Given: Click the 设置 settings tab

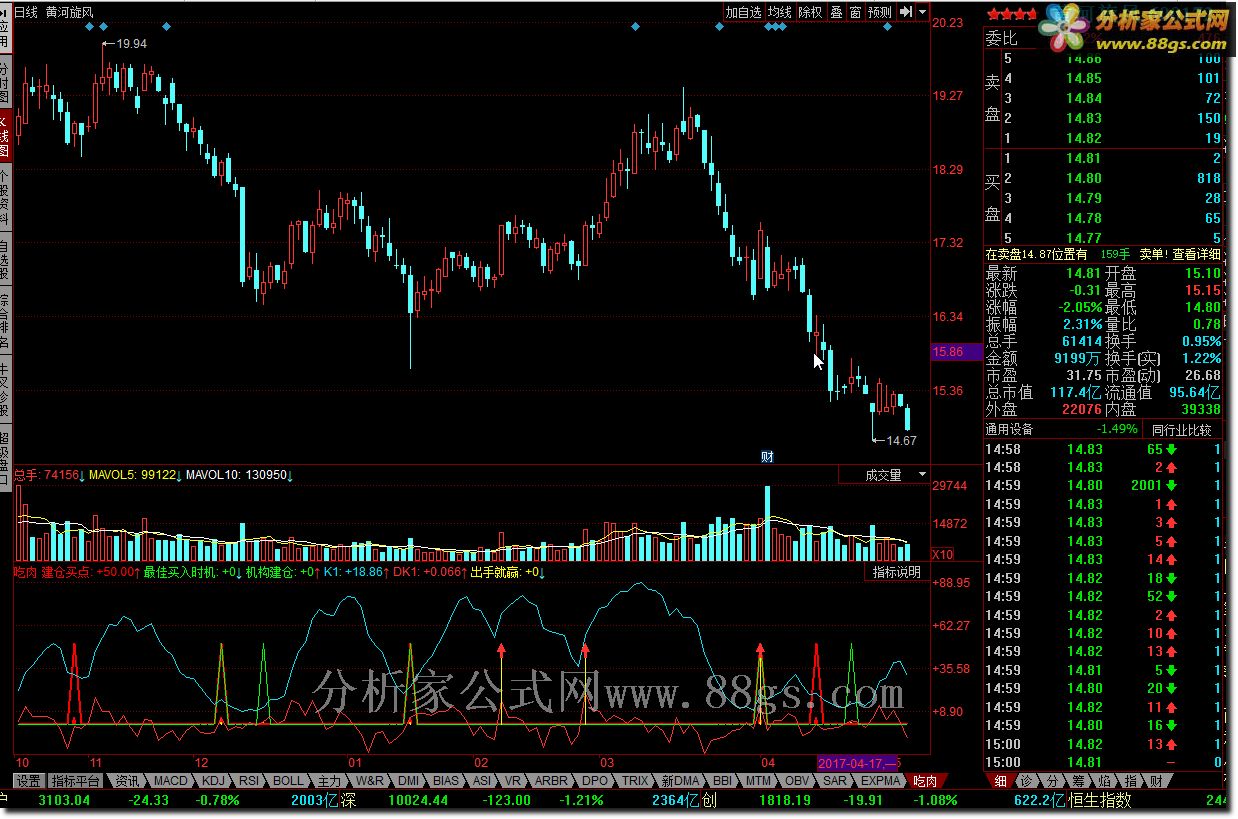Looking at the screenshot, I should 28,781.
